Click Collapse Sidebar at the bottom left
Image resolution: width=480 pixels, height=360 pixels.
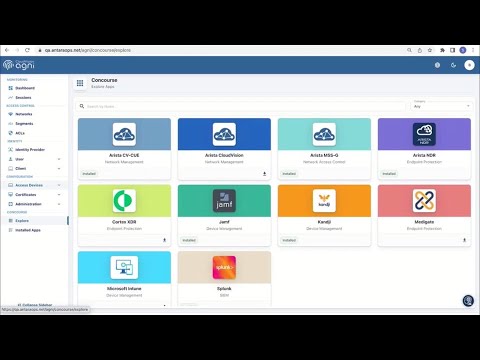click(35, 305)
